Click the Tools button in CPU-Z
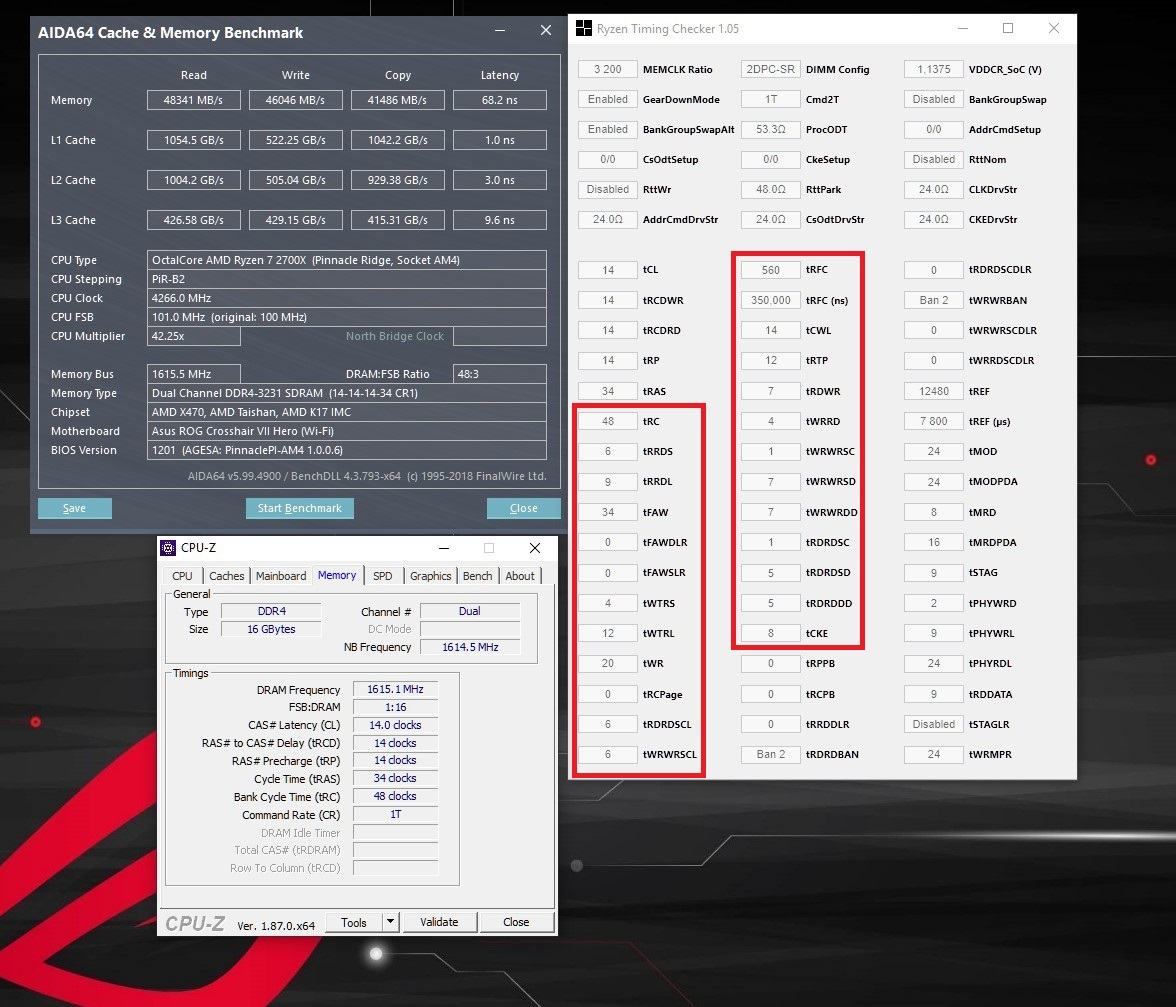Image resolution: width=1176 pixels, height=1007 pixels. point(354,922)
